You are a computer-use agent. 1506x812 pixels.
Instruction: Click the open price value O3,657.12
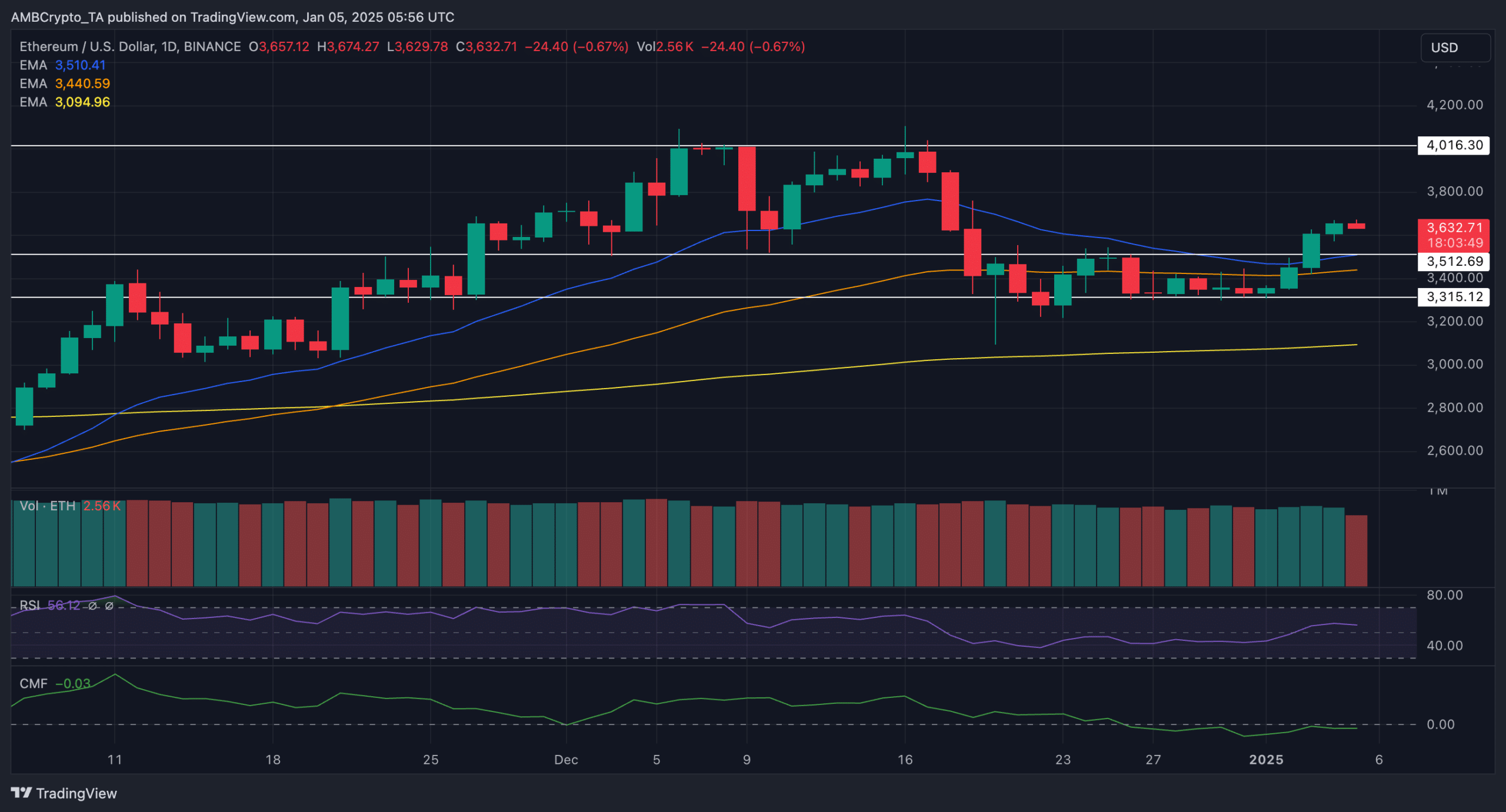tap(279, 46)
